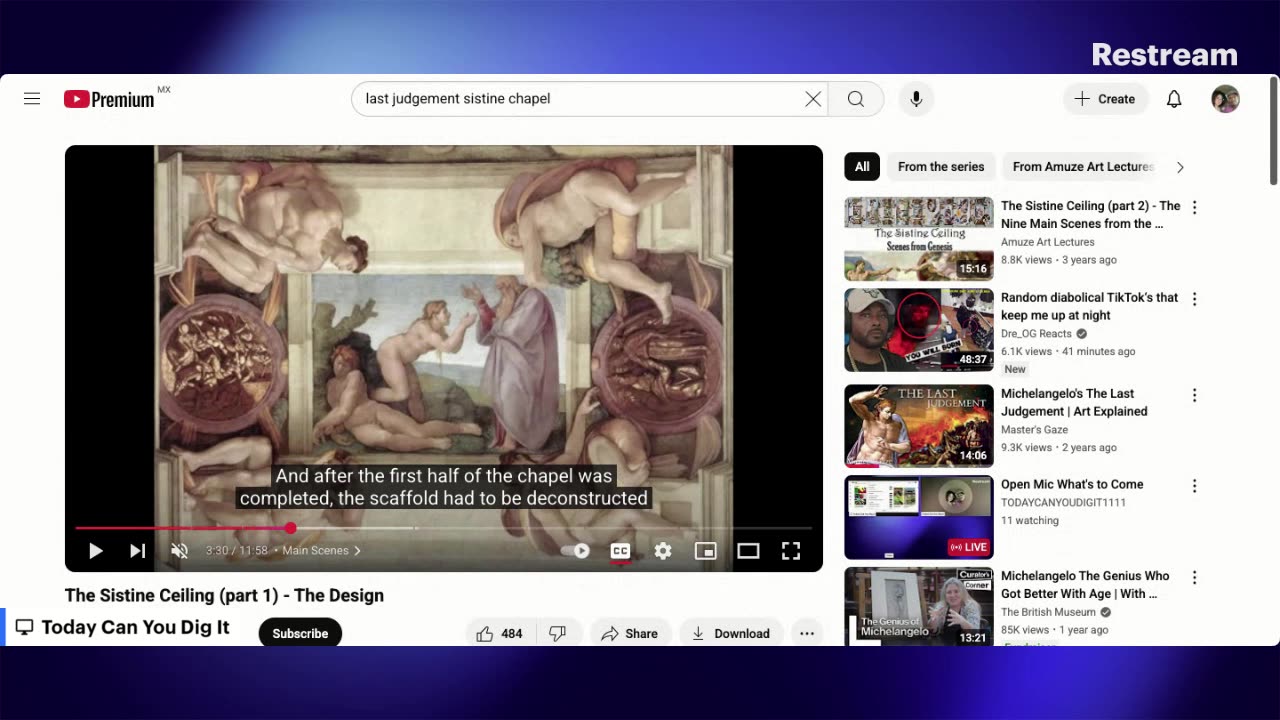
Task: Turn off closed captions
Action: coord(620,551)
